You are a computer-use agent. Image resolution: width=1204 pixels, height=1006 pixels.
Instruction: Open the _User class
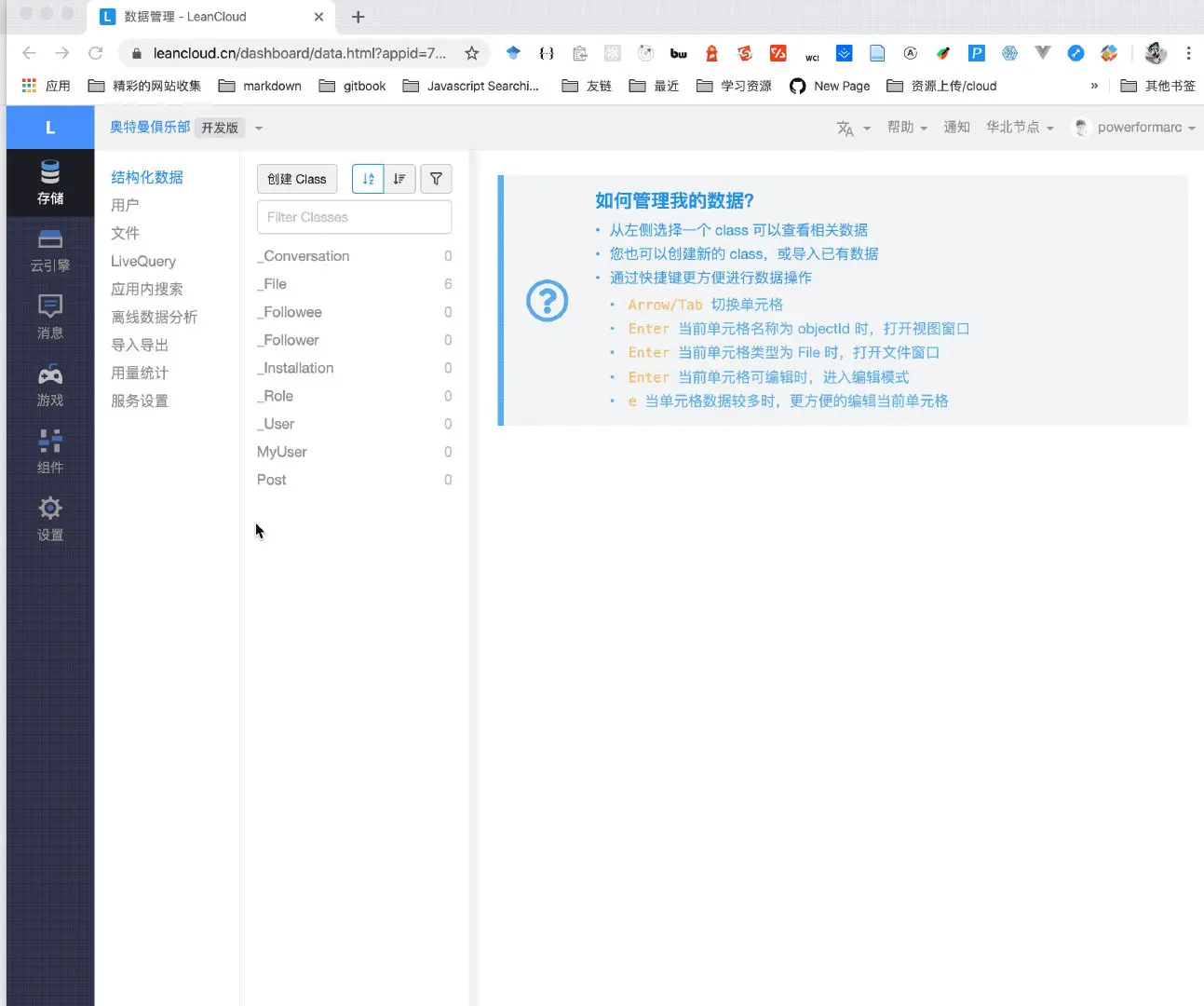click(354, 424)
